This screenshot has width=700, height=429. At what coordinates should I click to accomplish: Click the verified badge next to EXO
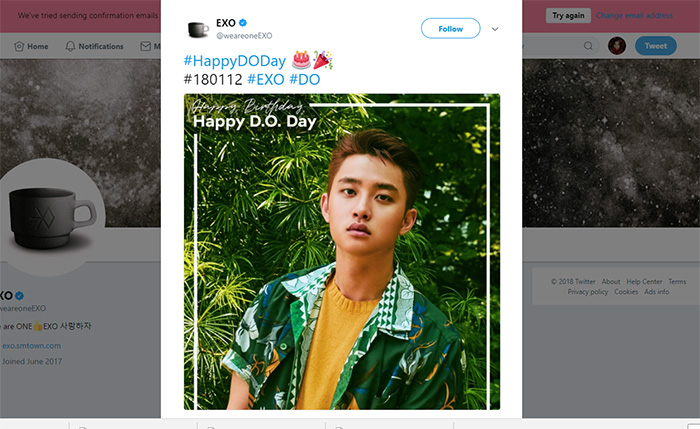(244, 23)
